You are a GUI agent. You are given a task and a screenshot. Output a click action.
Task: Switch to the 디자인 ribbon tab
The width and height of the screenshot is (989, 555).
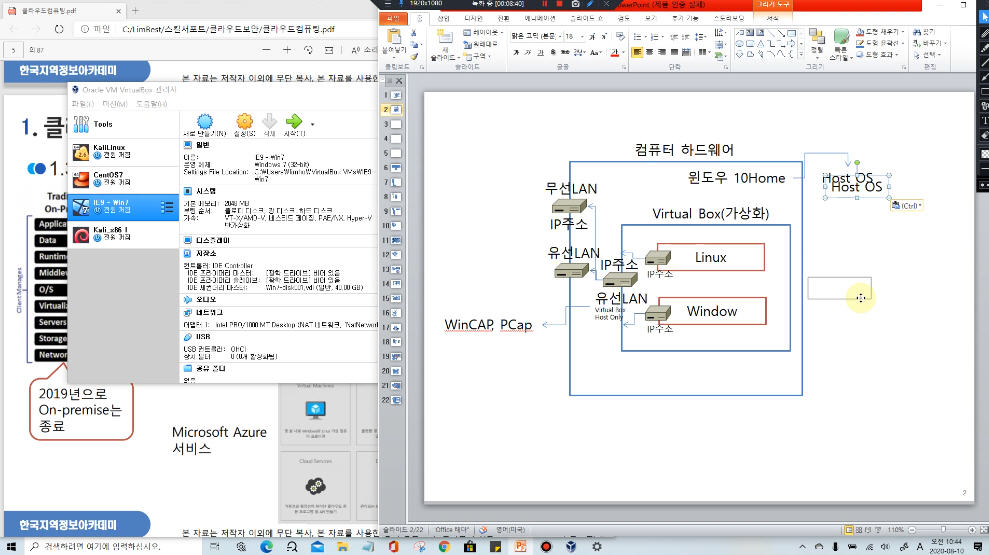[x=473, y=19]
